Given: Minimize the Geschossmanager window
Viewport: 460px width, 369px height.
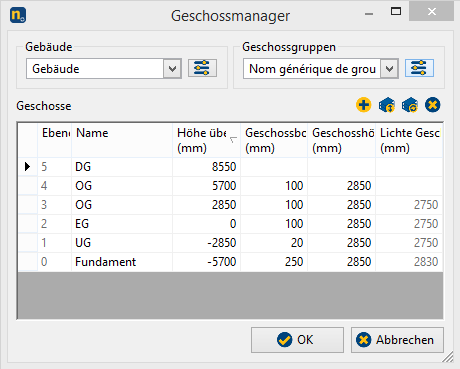Looking at the screenshot, I should 369,13.
